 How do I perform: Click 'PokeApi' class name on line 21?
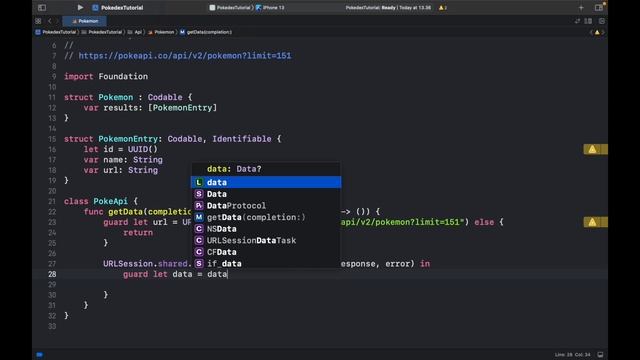(110, 201)
